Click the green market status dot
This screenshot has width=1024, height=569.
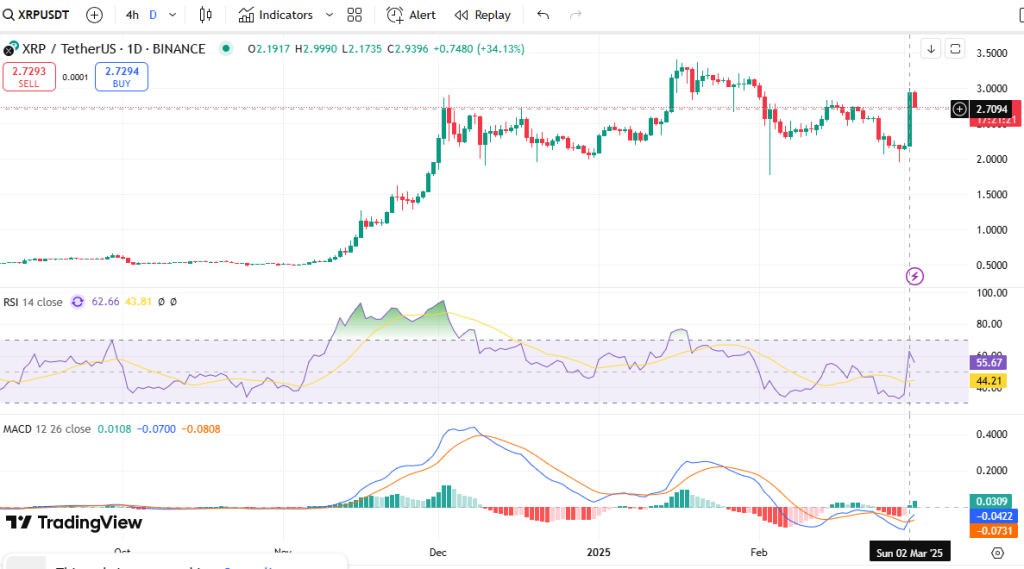(227, 48)
